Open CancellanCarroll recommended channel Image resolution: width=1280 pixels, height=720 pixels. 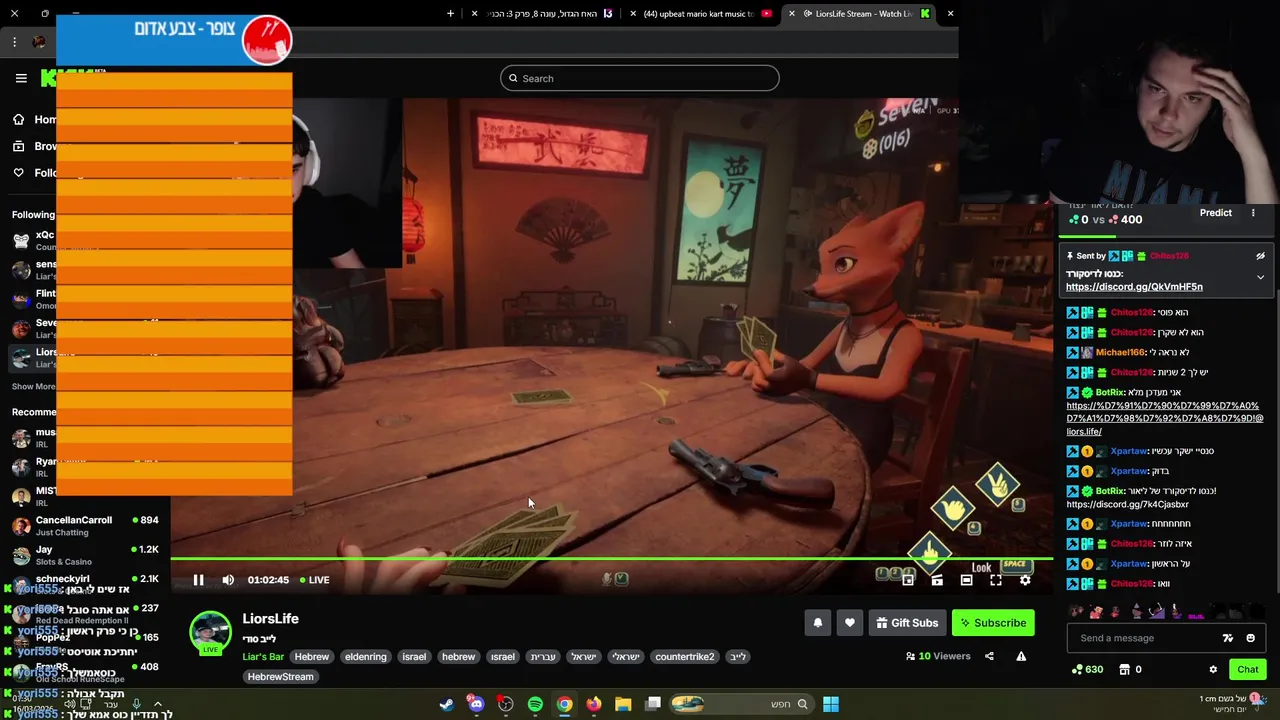click(85, 526)
